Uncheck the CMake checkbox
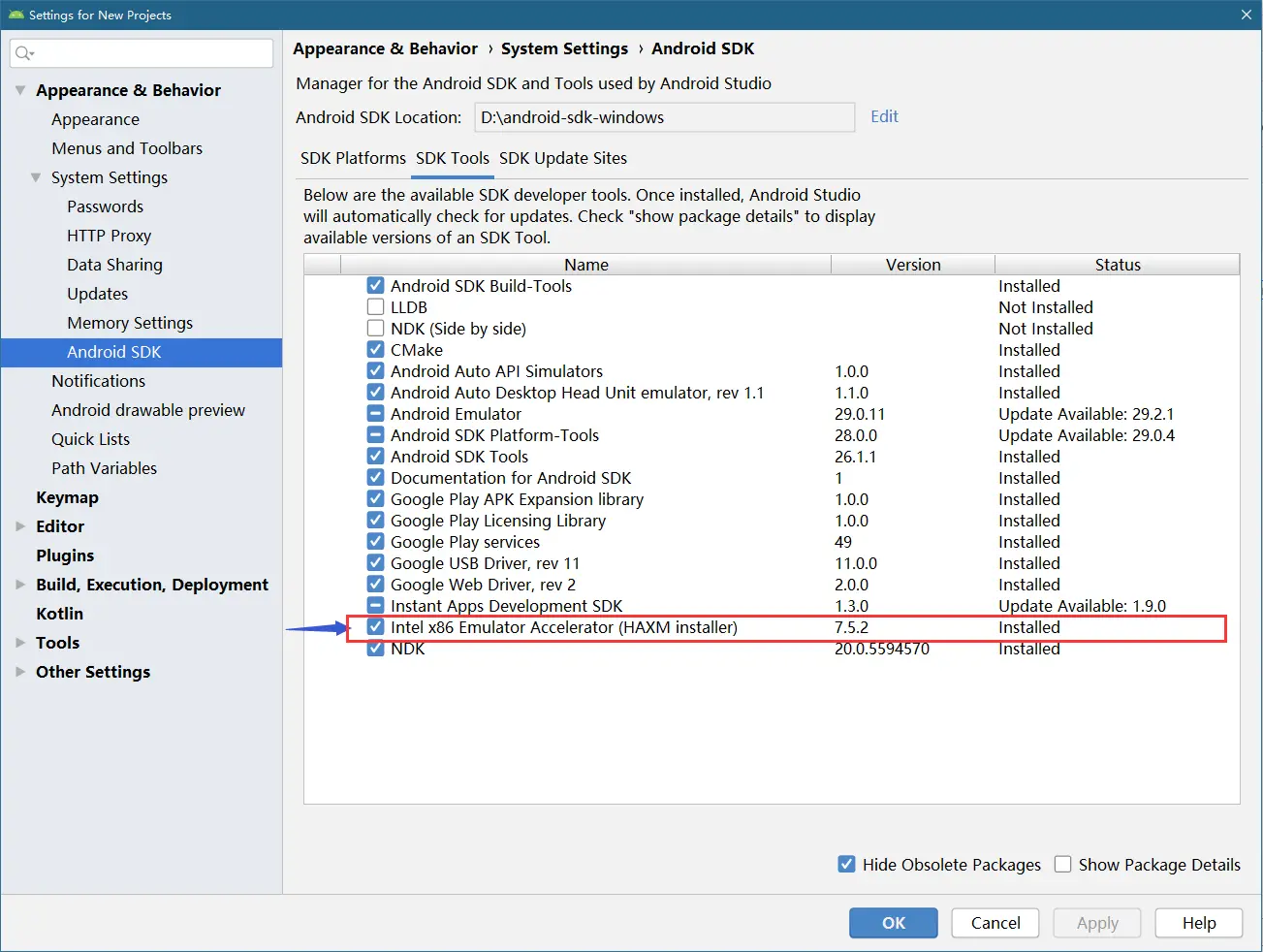The width and height of the screenshot is (1263, 952). [375, 350]
